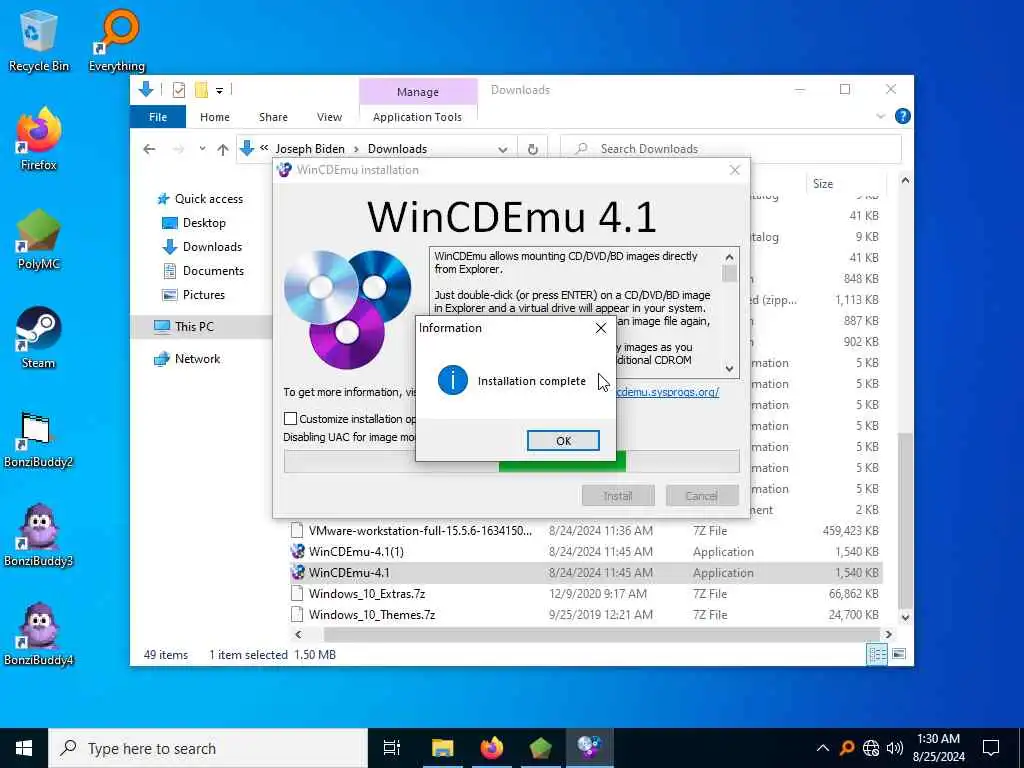This screenshot has width=1024, height=768.
Task: Select the Windows_10_Themes.7z file
Action: [x=586, y=615]
